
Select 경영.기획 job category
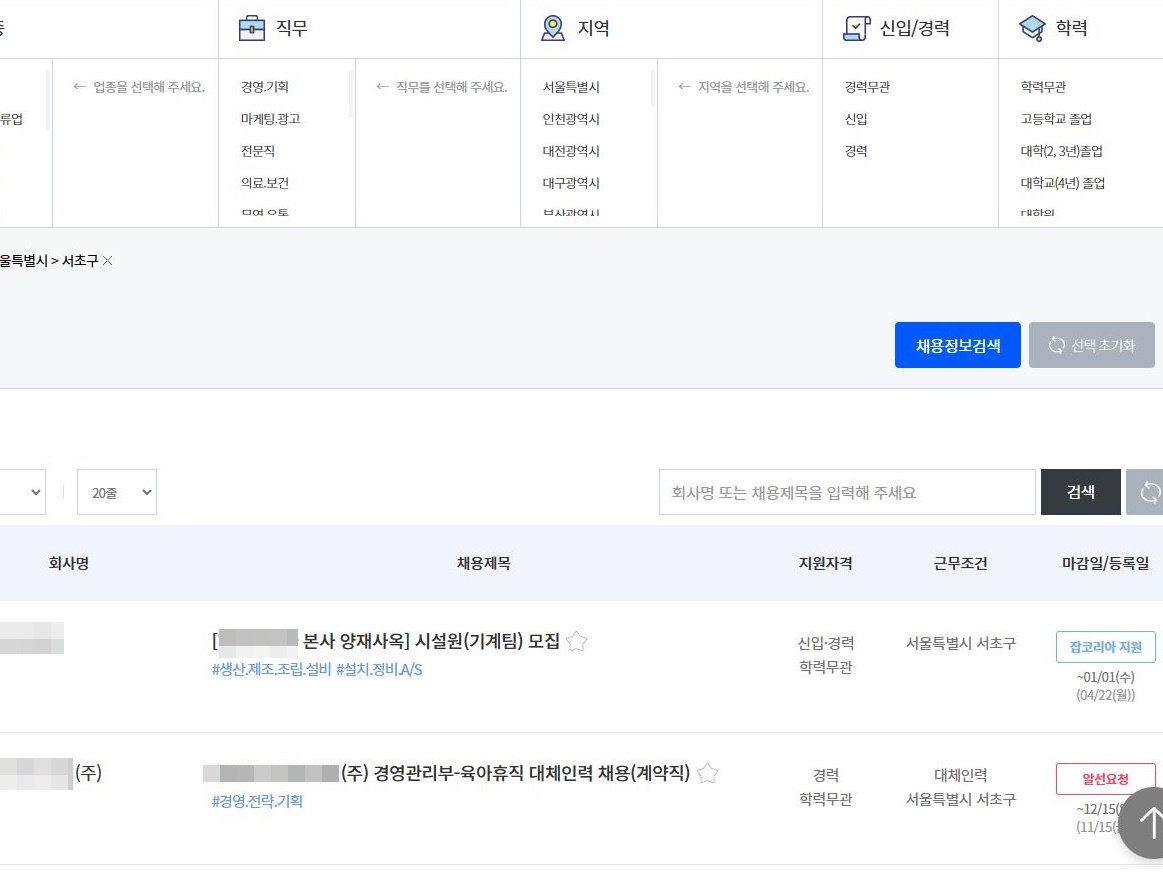click(265, 87)
